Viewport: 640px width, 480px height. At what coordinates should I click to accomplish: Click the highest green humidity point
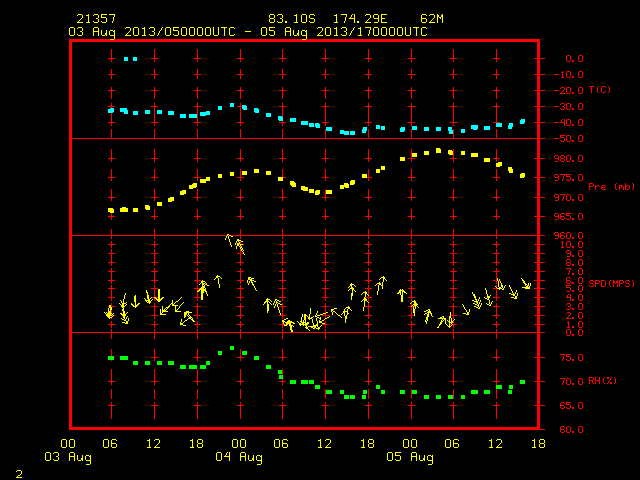(232, 348)
